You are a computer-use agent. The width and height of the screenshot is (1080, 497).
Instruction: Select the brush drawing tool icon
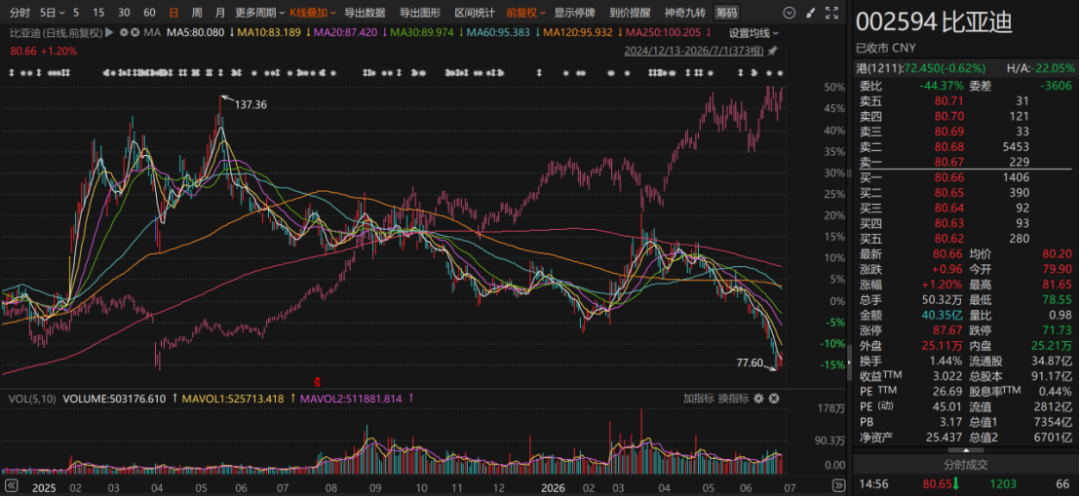(x=811, y=12)
